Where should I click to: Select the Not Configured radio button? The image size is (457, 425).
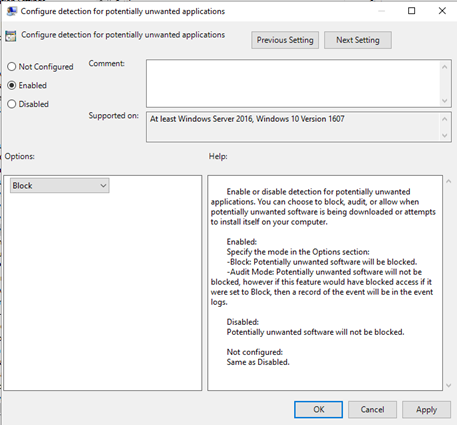[12, 67]
